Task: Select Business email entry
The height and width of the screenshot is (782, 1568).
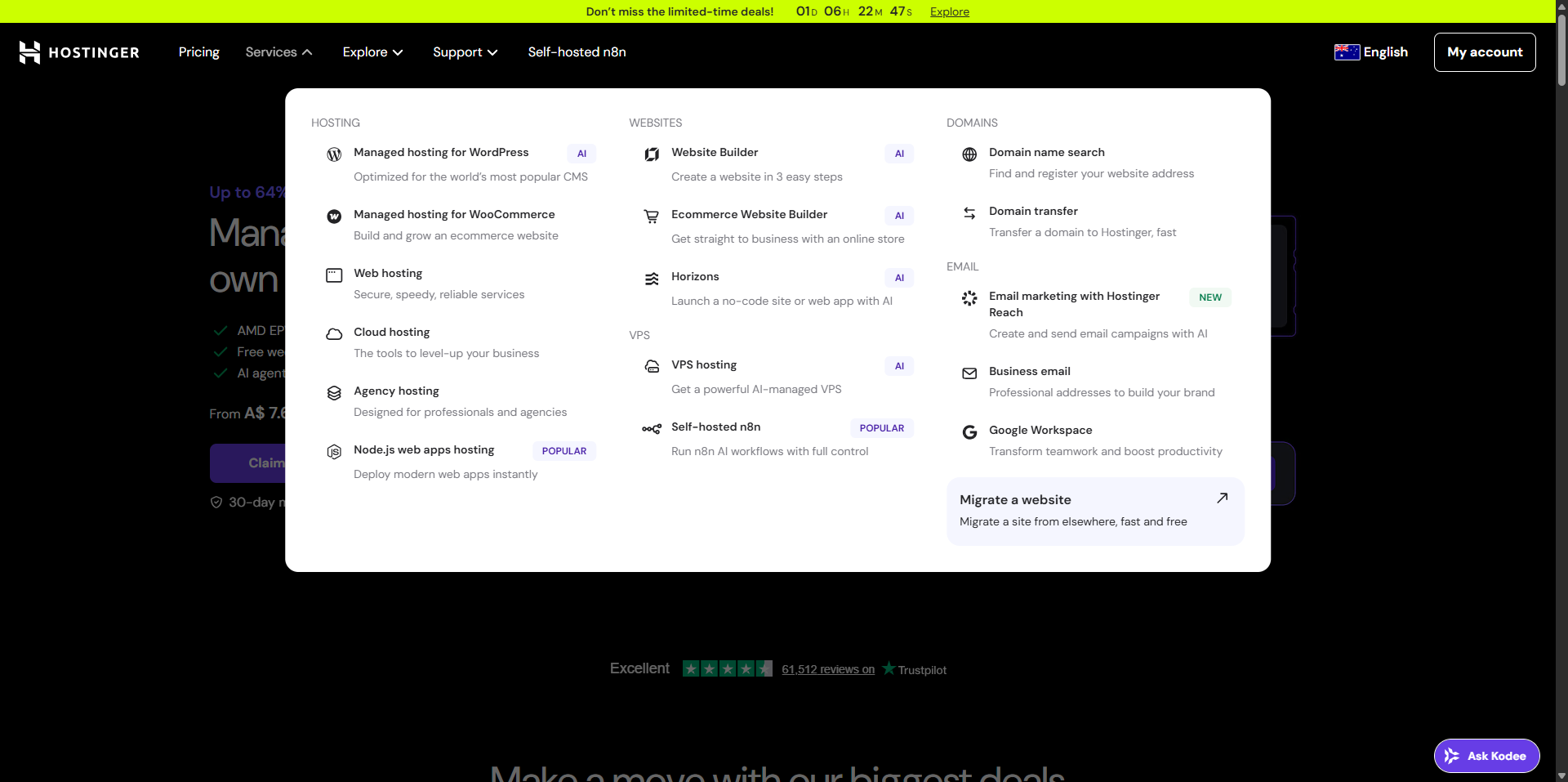Action: [x=1096, y=382]
